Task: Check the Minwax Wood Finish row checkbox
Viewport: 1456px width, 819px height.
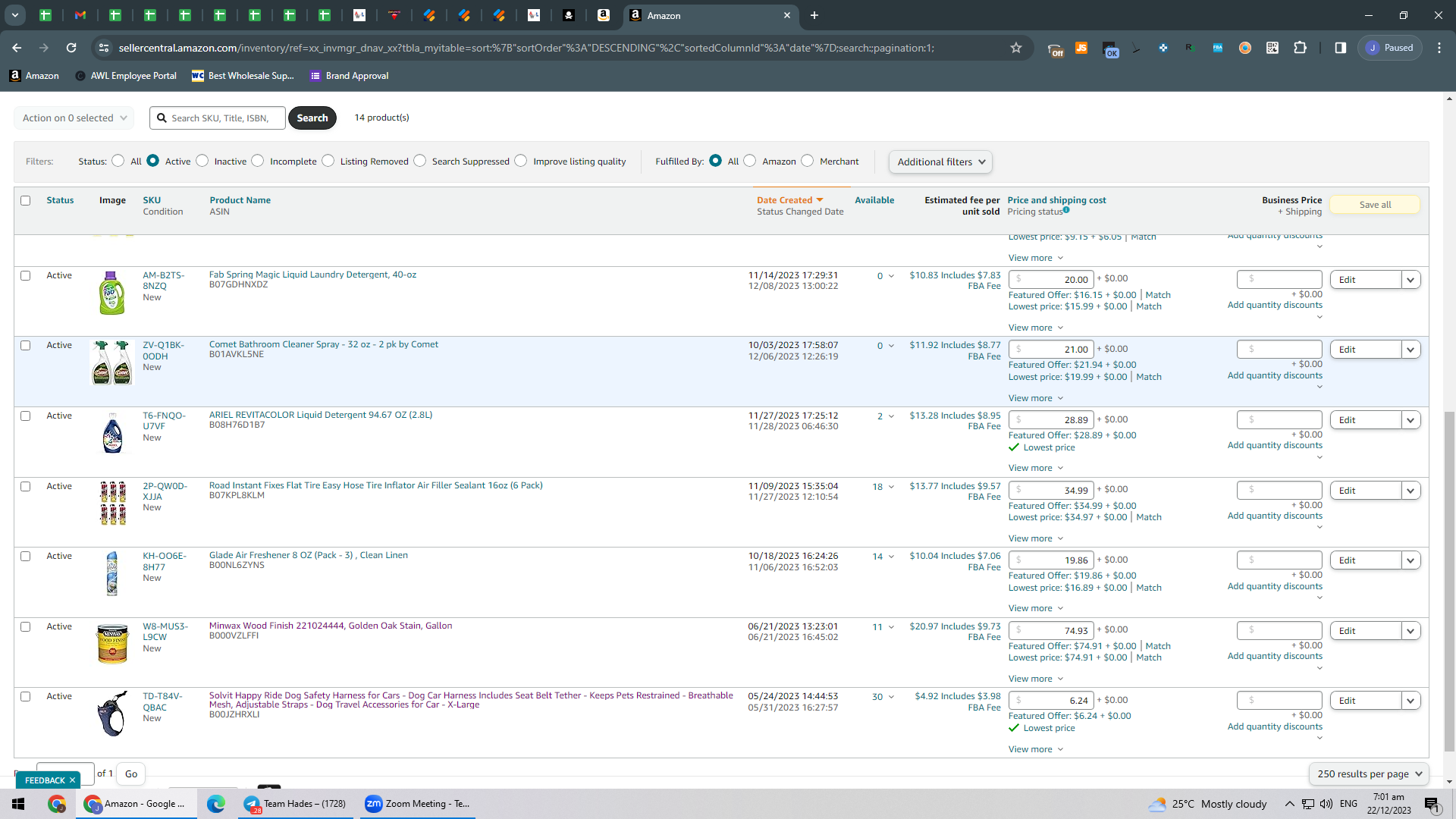Action: (26, 627)
